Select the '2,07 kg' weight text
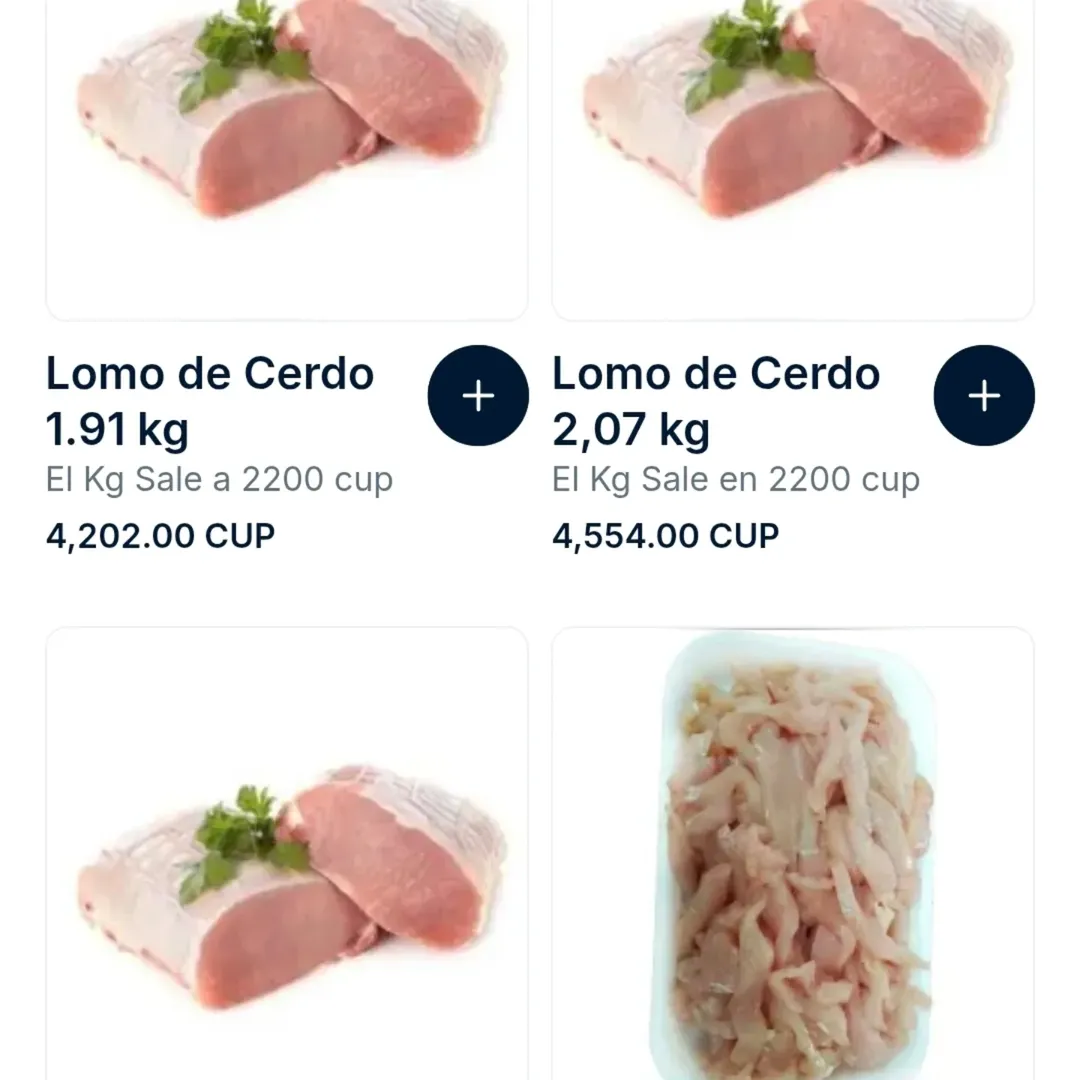 631,430
